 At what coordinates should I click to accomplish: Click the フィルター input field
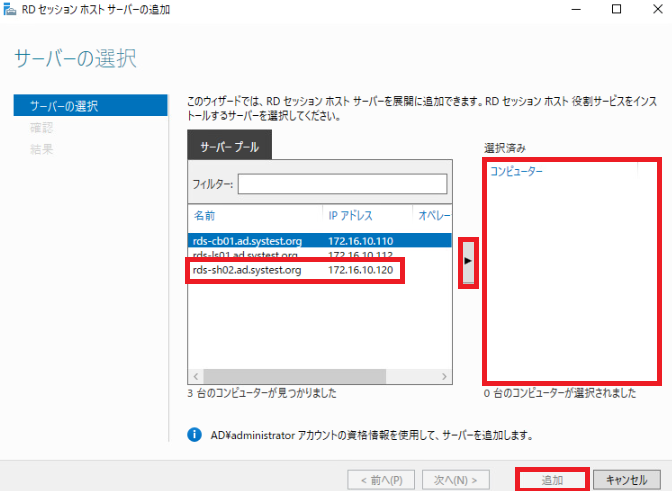(342, 184)
